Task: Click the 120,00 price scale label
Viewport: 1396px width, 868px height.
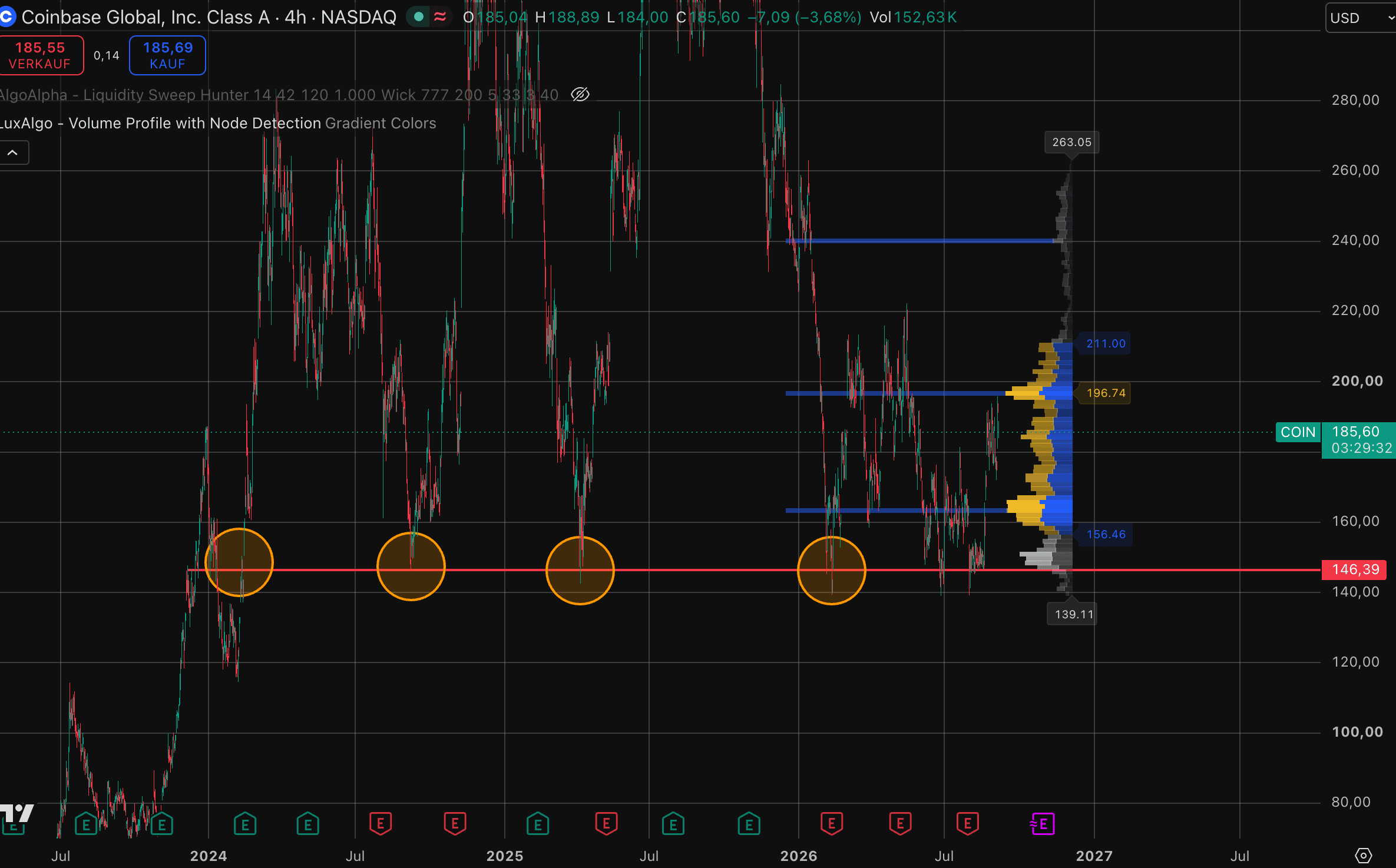Action: [x=1355, y=662]
